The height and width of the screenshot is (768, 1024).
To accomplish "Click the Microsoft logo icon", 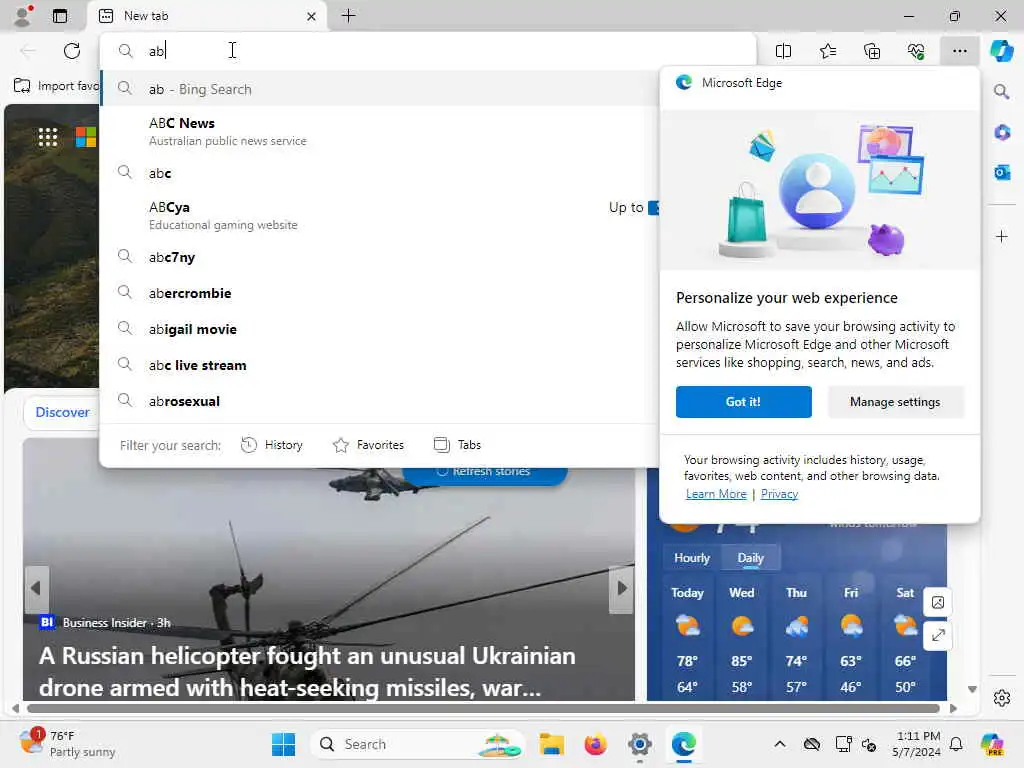I will (86, 137).
